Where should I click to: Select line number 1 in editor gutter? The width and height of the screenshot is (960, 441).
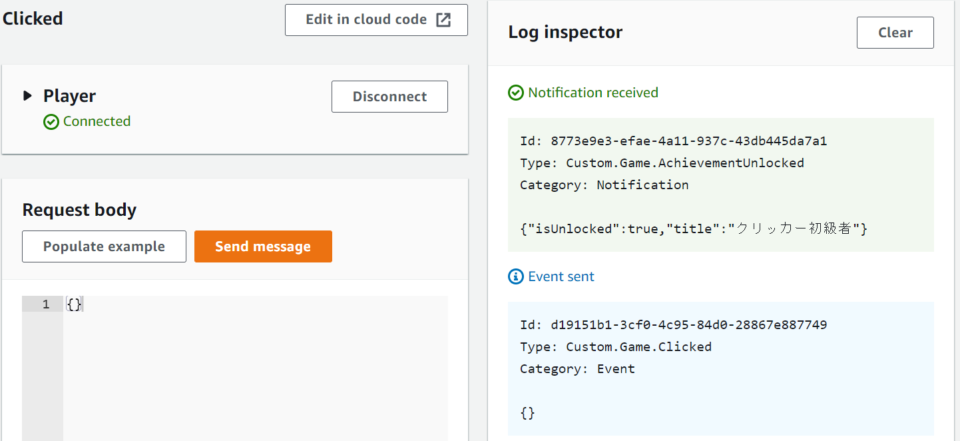coord(43,304)
